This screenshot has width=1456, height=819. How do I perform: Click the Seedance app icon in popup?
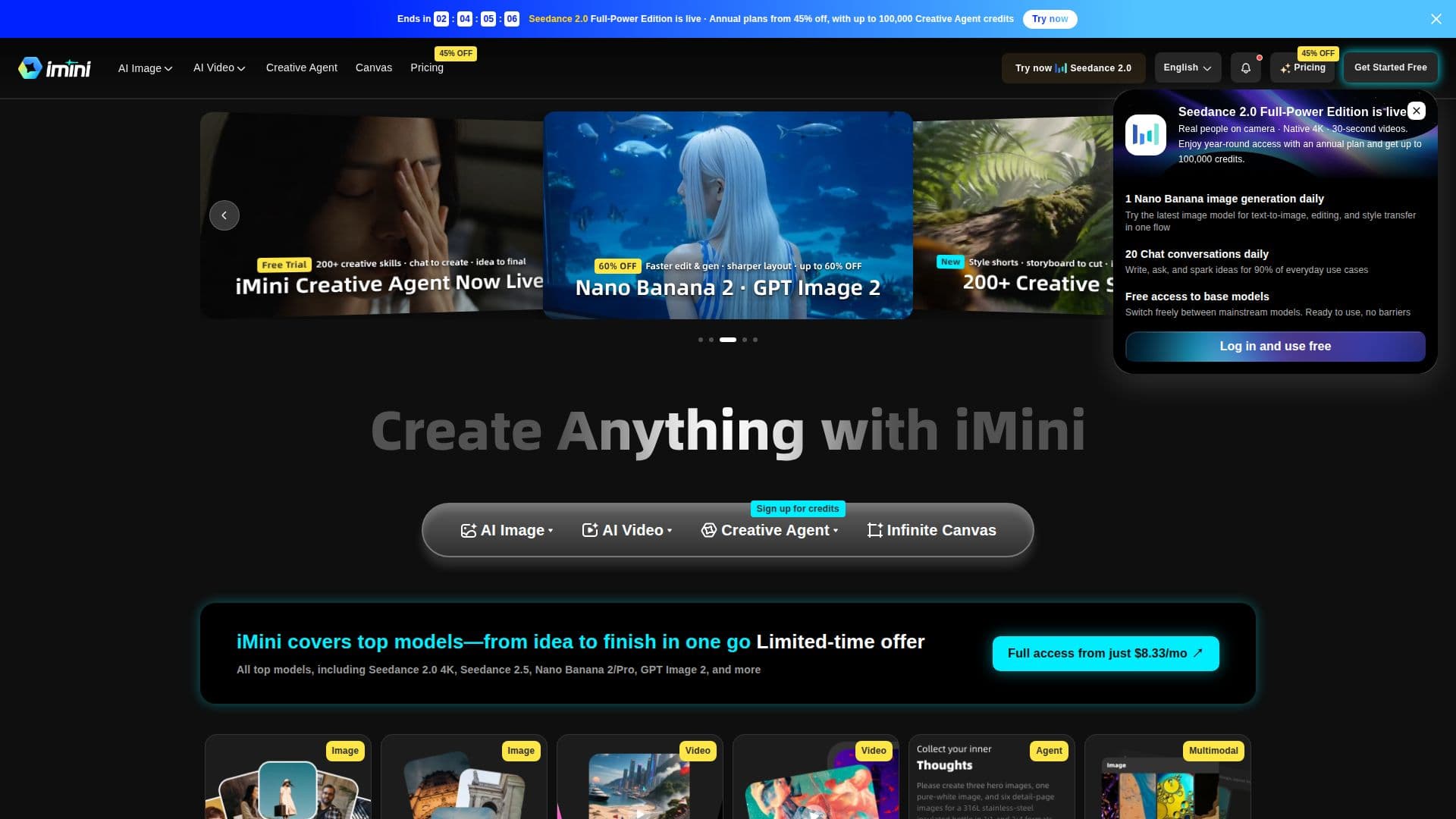coord(1146,135)
